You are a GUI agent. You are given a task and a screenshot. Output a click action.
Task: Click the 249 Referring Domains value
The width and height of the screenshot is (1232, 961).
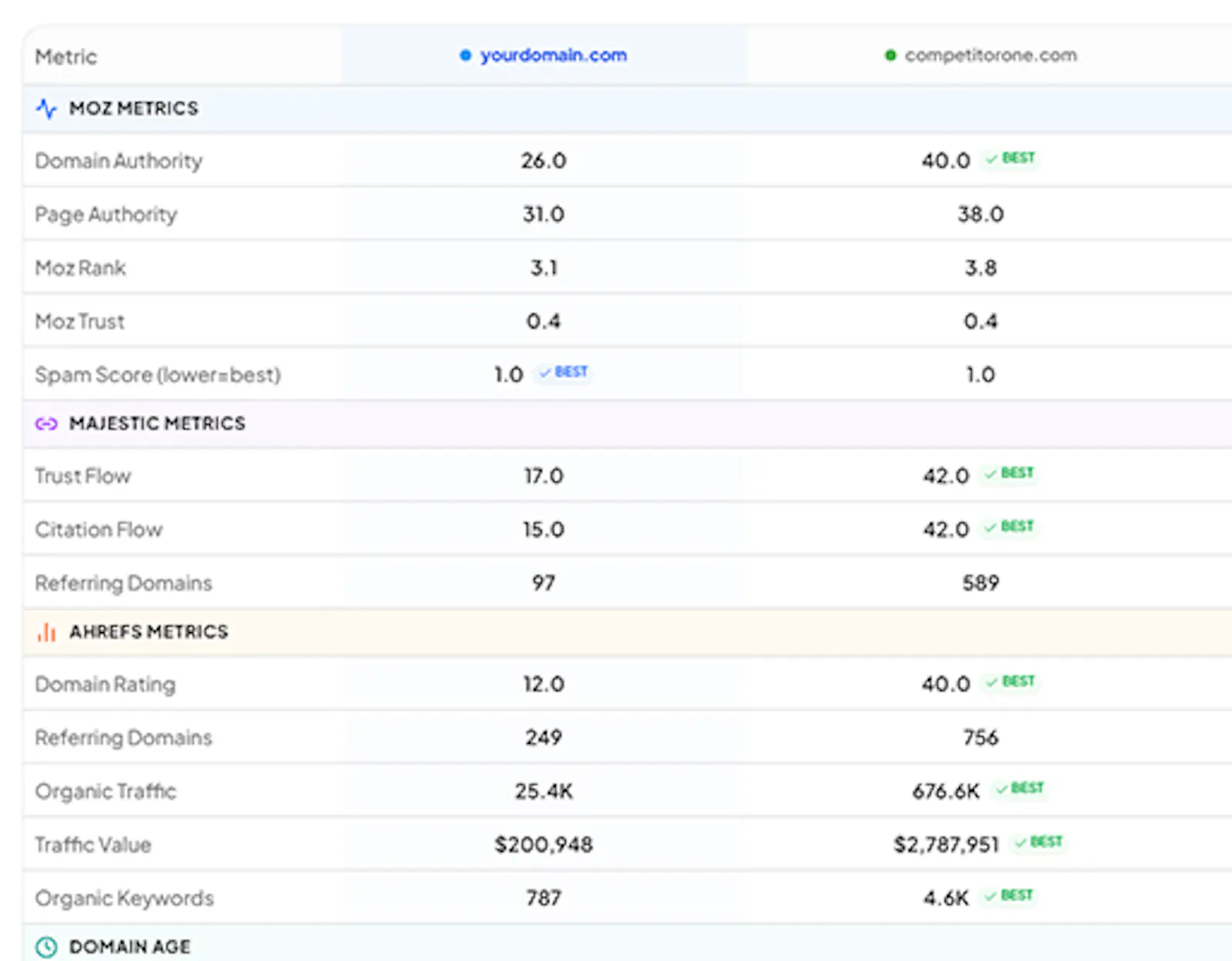coord(544,738)
